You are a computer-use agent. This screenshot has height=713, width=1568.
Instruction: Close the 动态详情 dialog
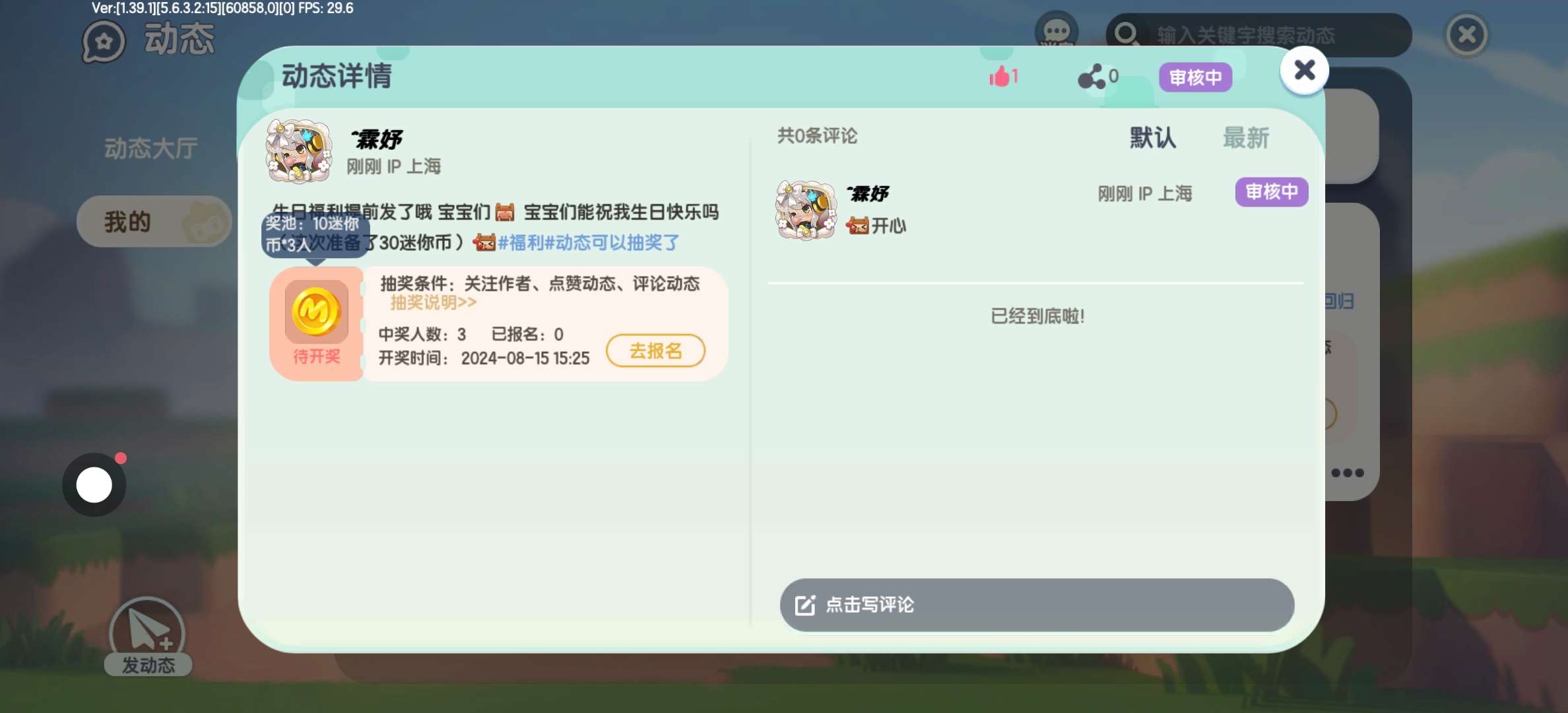[1304, 70]
